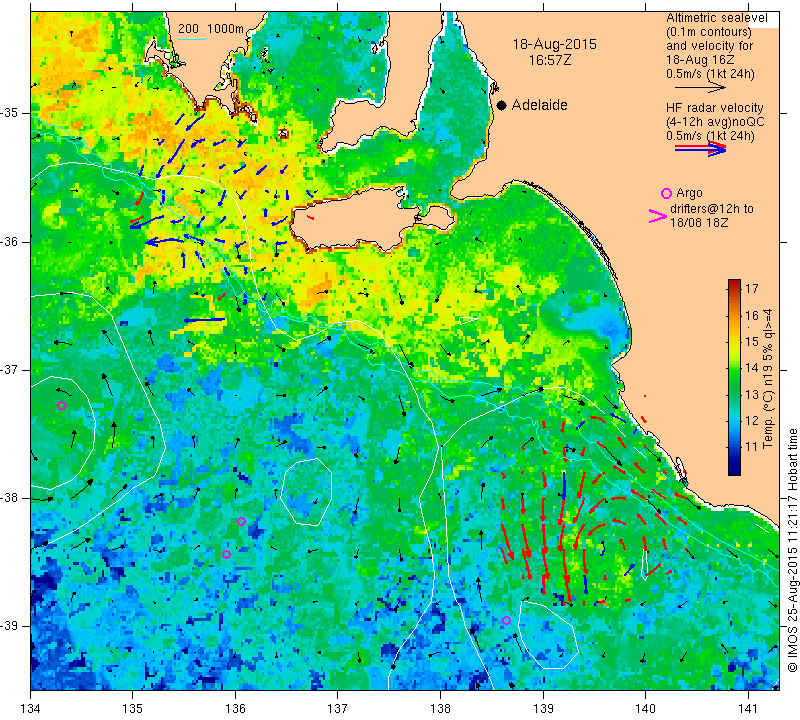Click the Adelaide city label
Image resolution: width=800 pixels, height=720 pixels.
coord(539,105)
